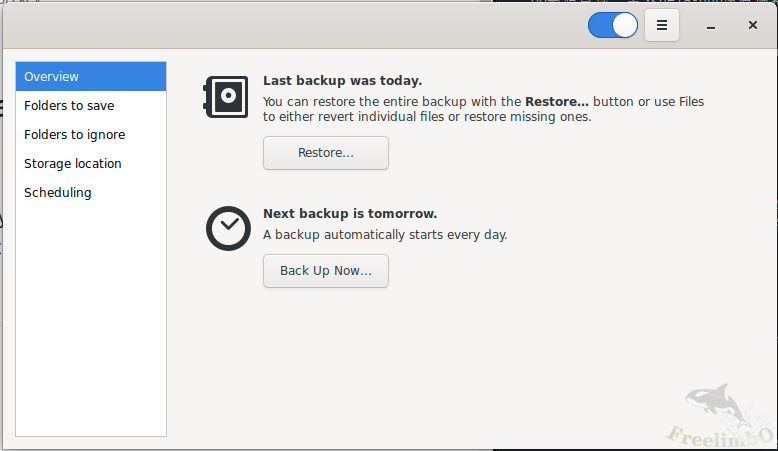
Task: Click the safe icon beside last backup
Action: (x=226, y=97)
